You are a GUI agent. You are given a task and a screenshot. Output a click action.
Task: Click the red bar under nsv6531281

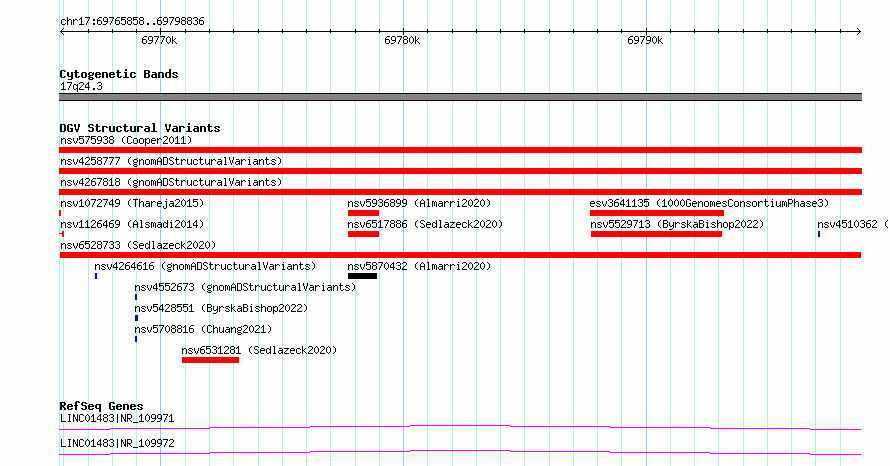point(211,360)
